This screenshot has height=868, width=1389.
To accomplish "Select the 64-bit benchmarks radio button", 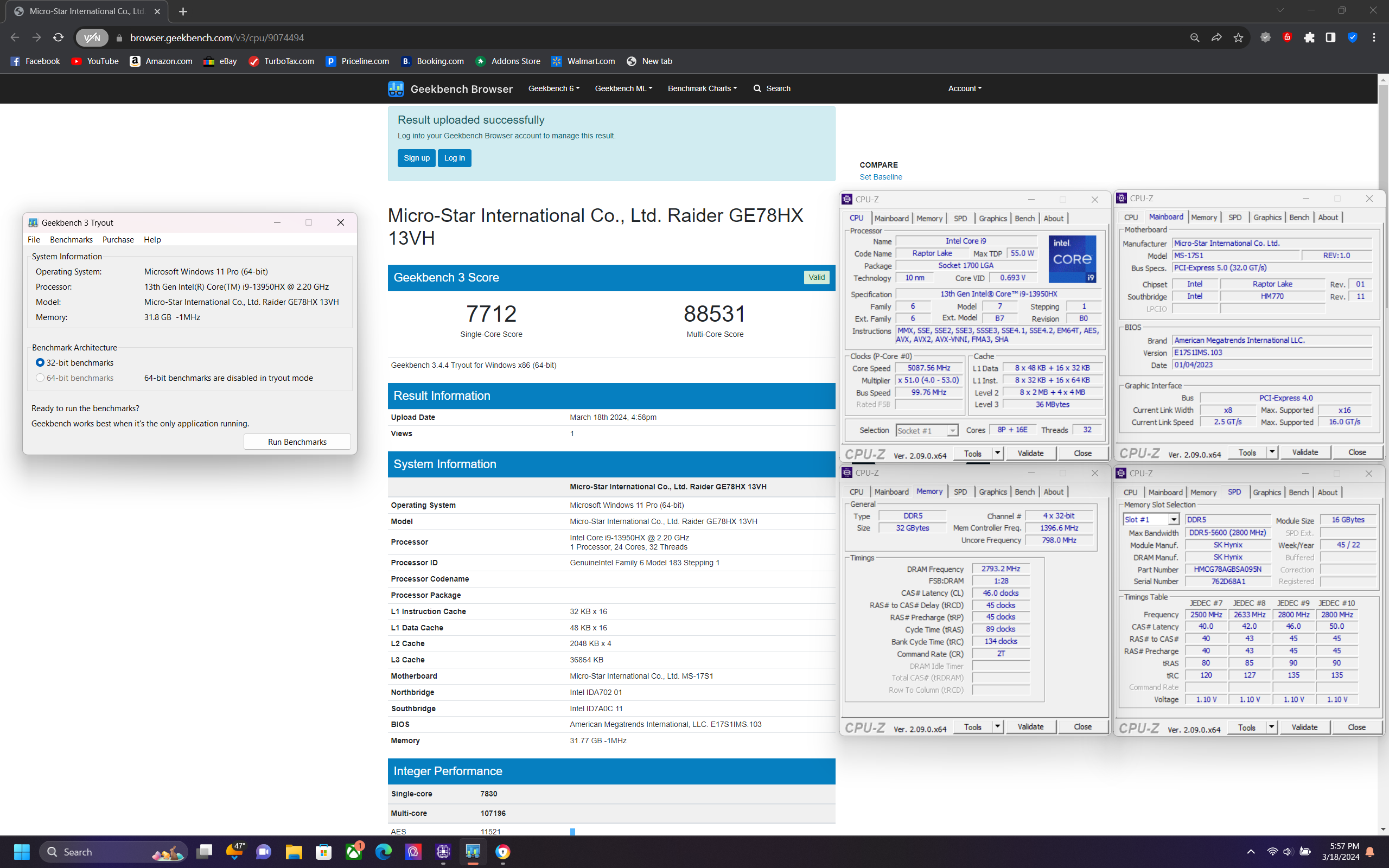I will 40,378.
